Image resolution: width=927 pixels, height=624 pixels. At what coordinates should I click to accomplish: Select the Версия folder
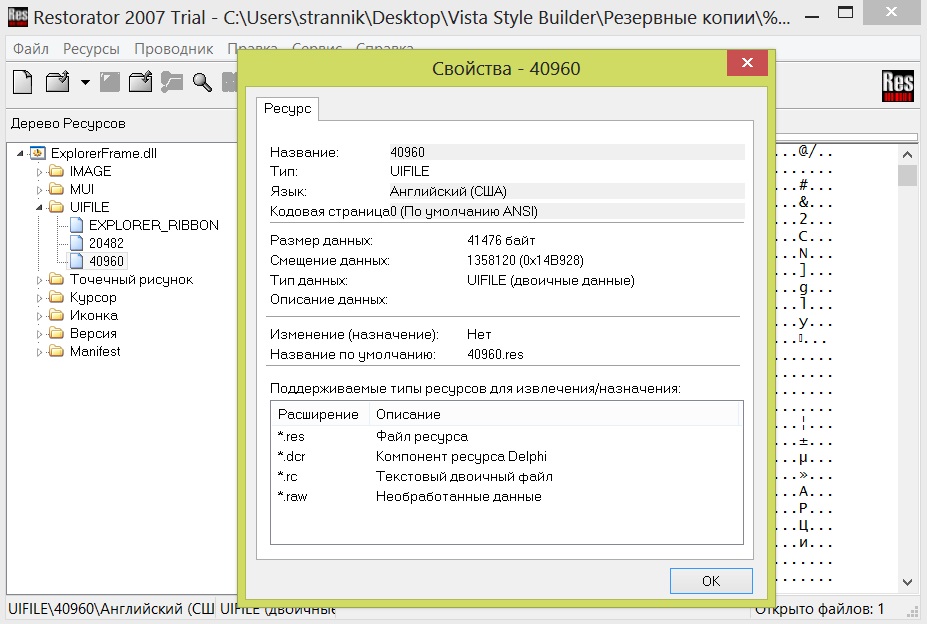(93, 334)
